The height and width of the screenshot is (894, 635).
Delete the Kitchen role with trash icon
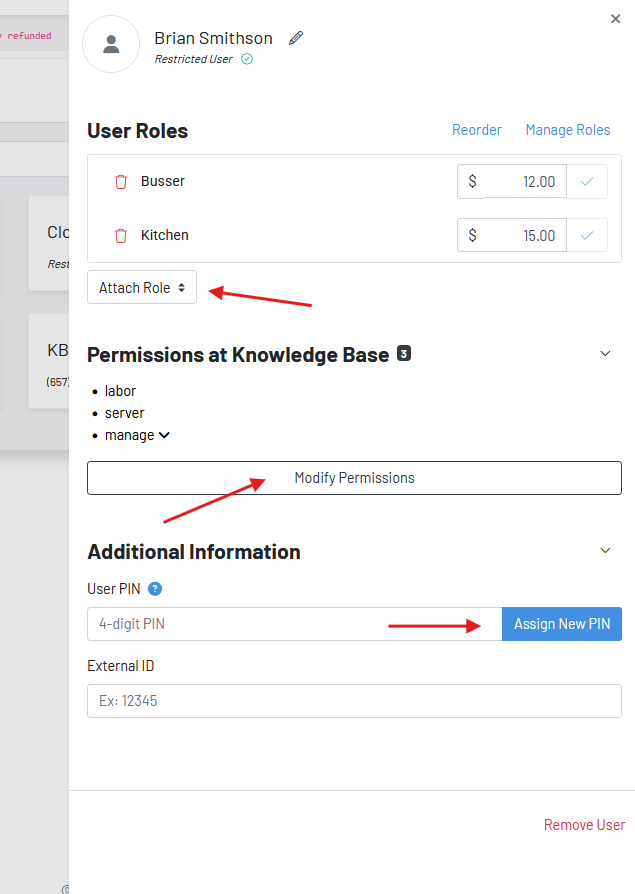click(x=121, y=236)
